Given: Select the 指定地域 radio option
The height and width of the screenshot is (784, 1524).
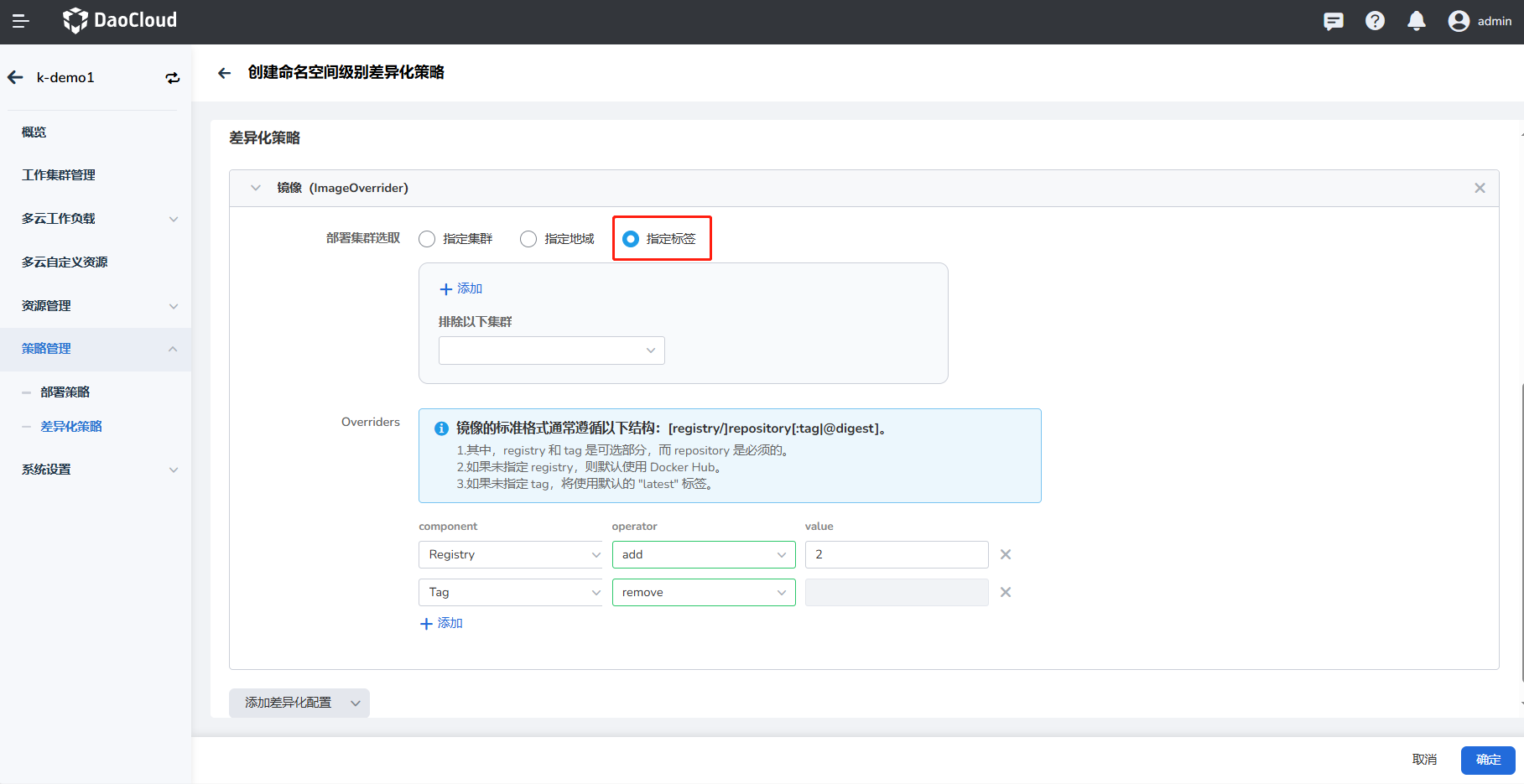Looking at the screenshot, I should [528, 239].
